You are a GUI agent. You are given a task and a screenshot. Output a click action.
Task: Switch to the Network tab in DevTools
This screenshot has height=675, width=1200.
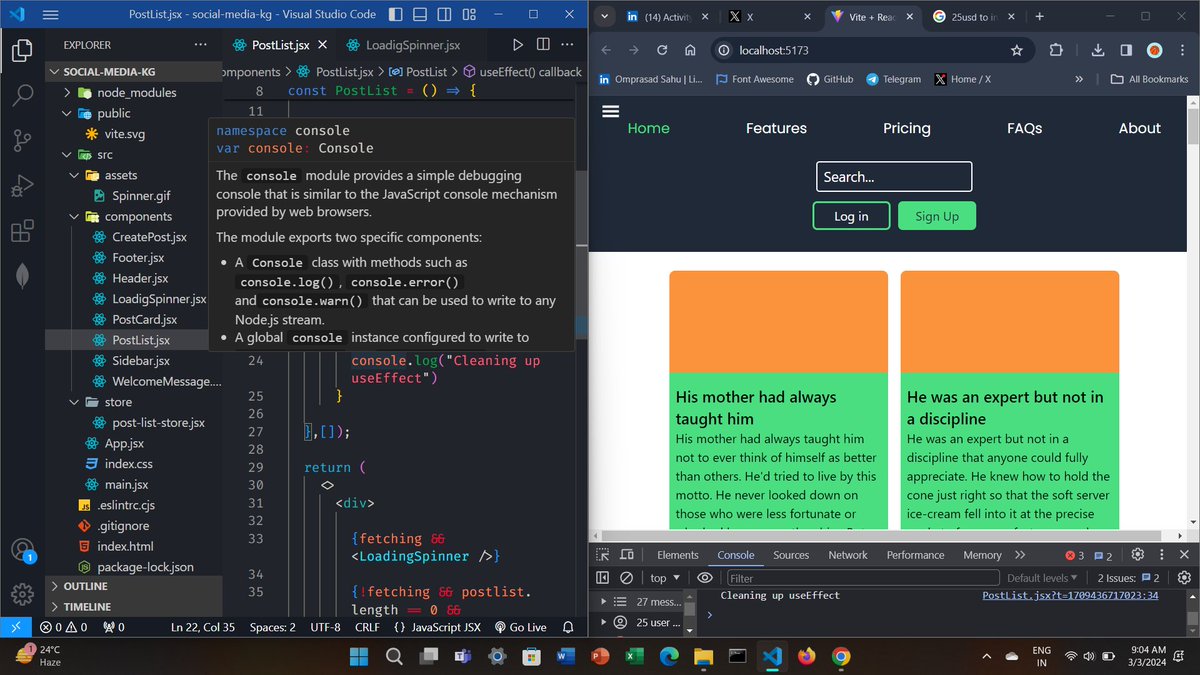coord(847,554)
